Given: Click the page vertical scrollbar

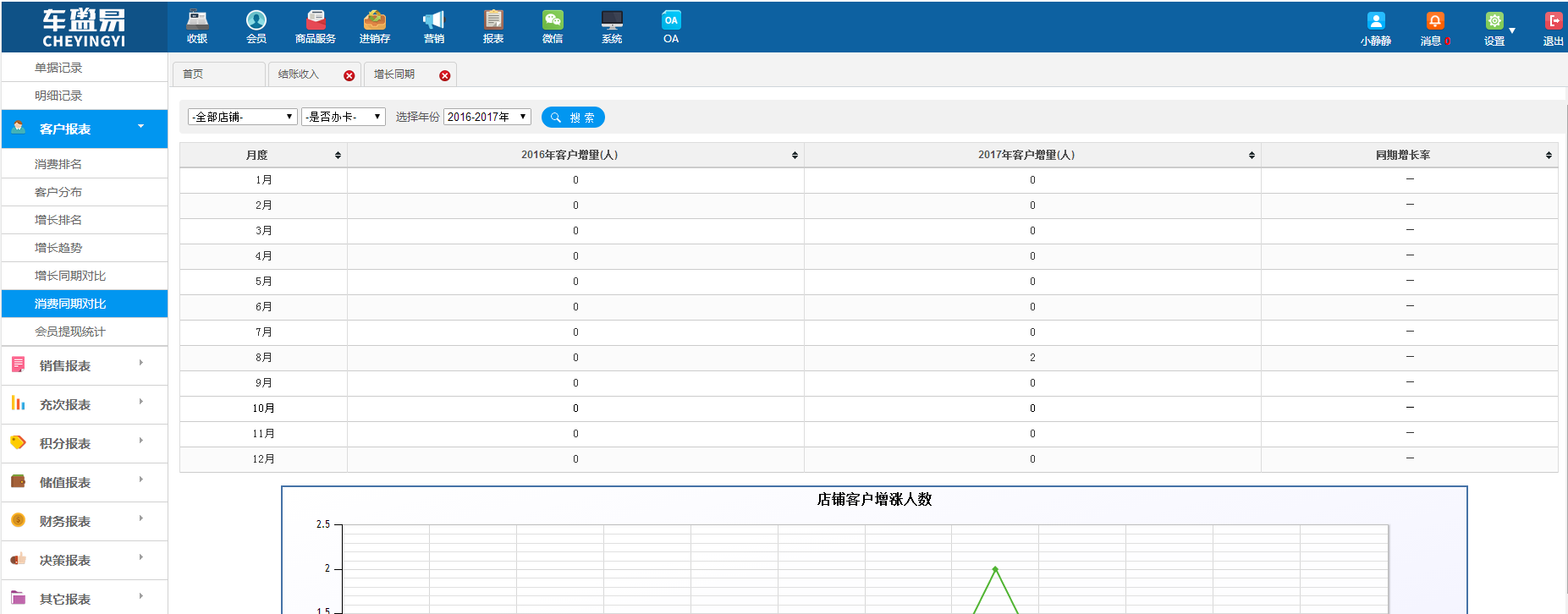Looking at the screenshot, I should pos(1565,347).
